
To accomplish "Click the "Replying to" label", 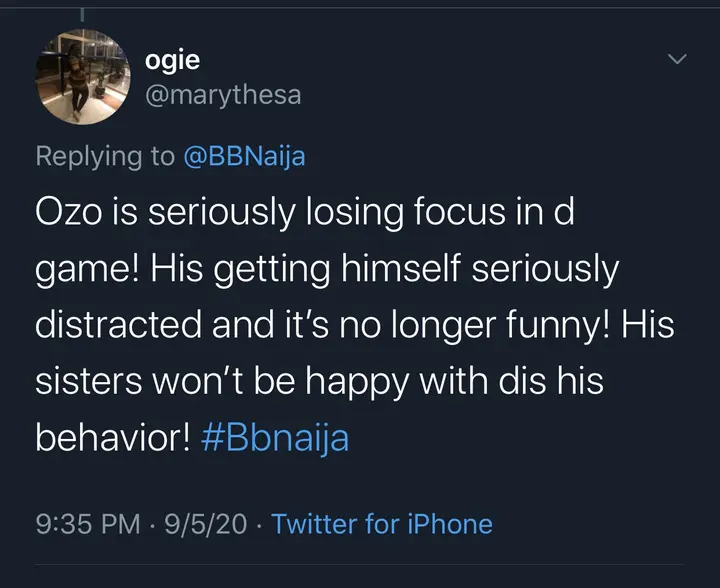I will pos(103,157).
